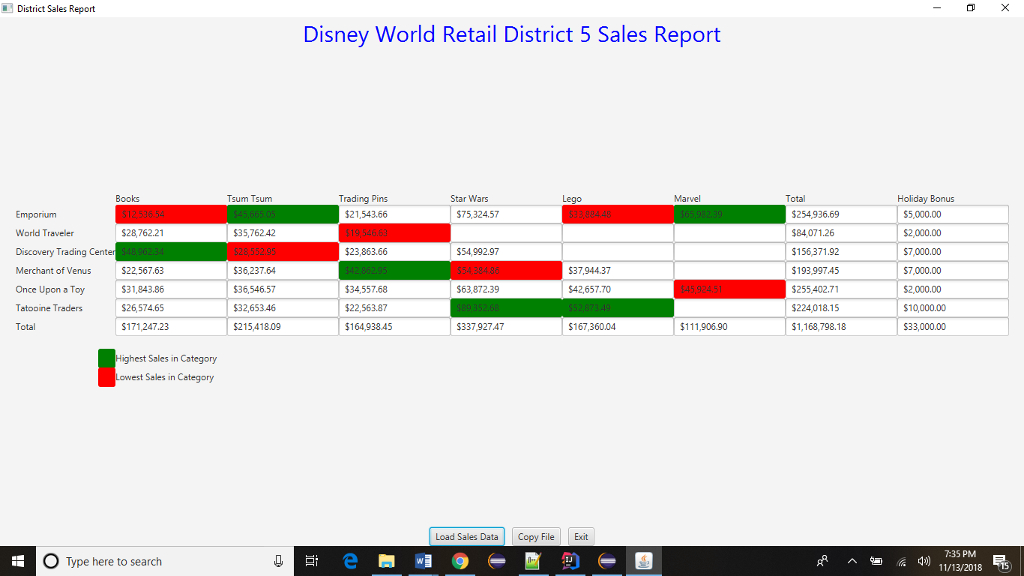Open the first Eclipse icon in the taskbar
The height and width of the screenshot is (576, 1024).
point(496,561)
